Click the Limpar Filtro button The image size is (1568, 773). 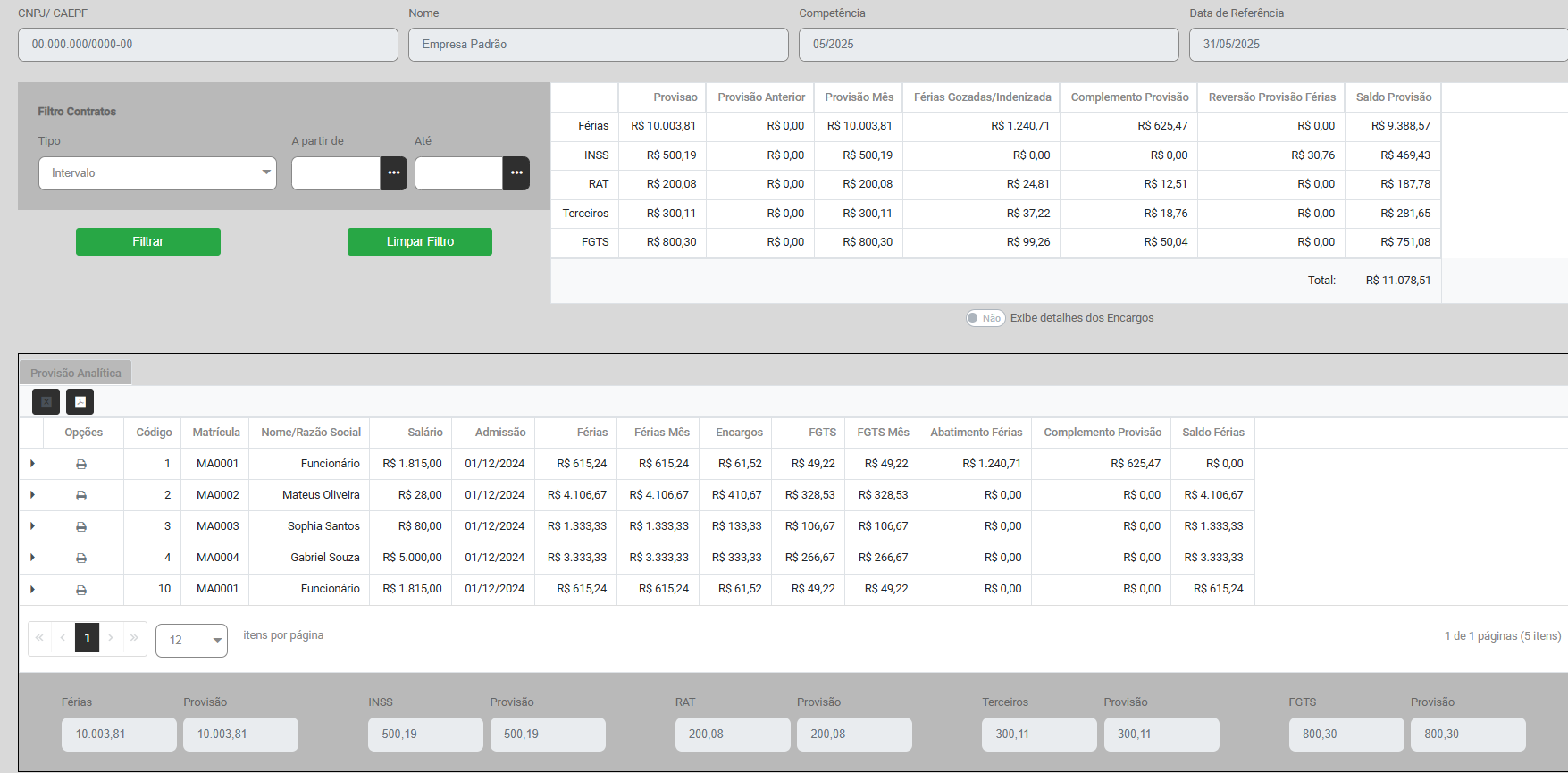[x=420, y=241]
